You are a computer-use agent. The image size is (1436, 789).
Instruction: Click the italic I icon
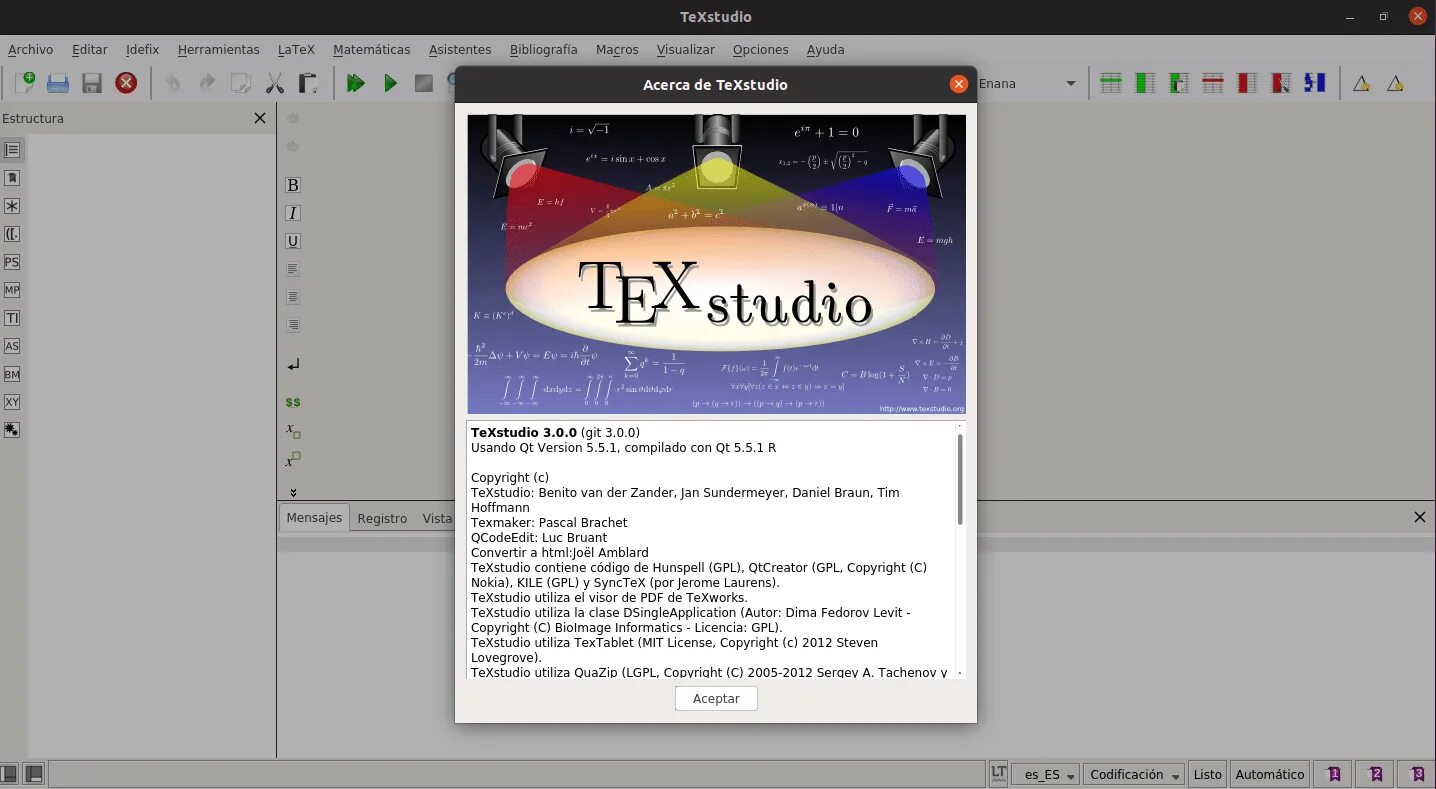point(293,213)
